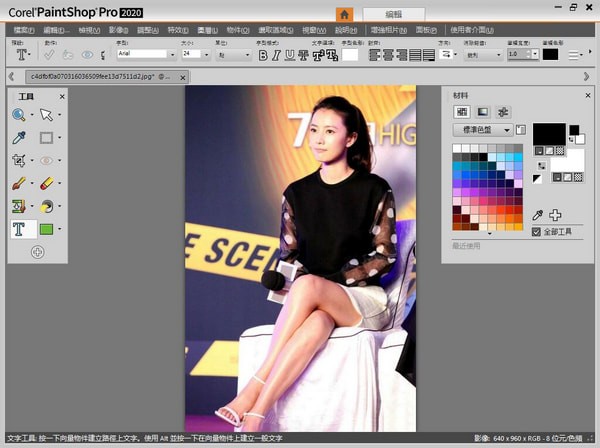
Task: Activate the Text tool in Tools panel
Action: pyautogui.click(x=18, y=229)
